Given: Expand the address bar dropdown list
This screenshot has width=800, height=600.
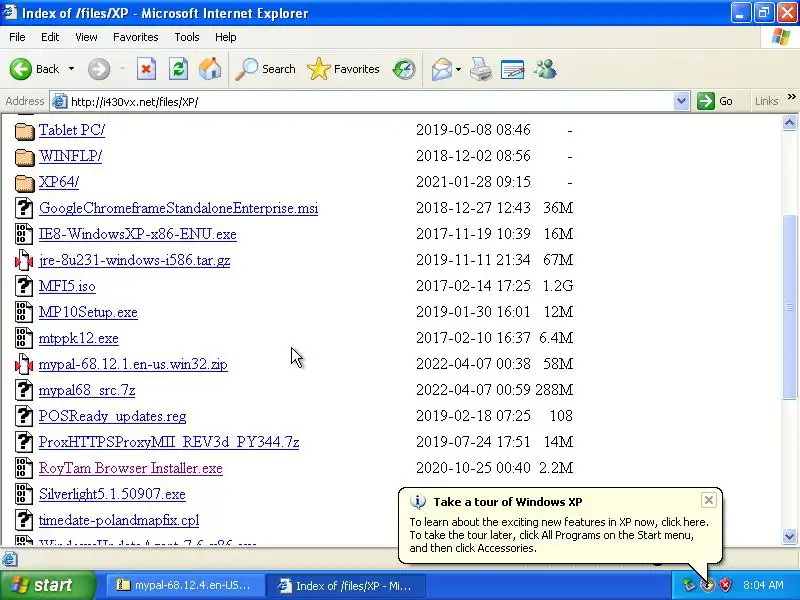Looking at the screenshot, I should [681, 101].
